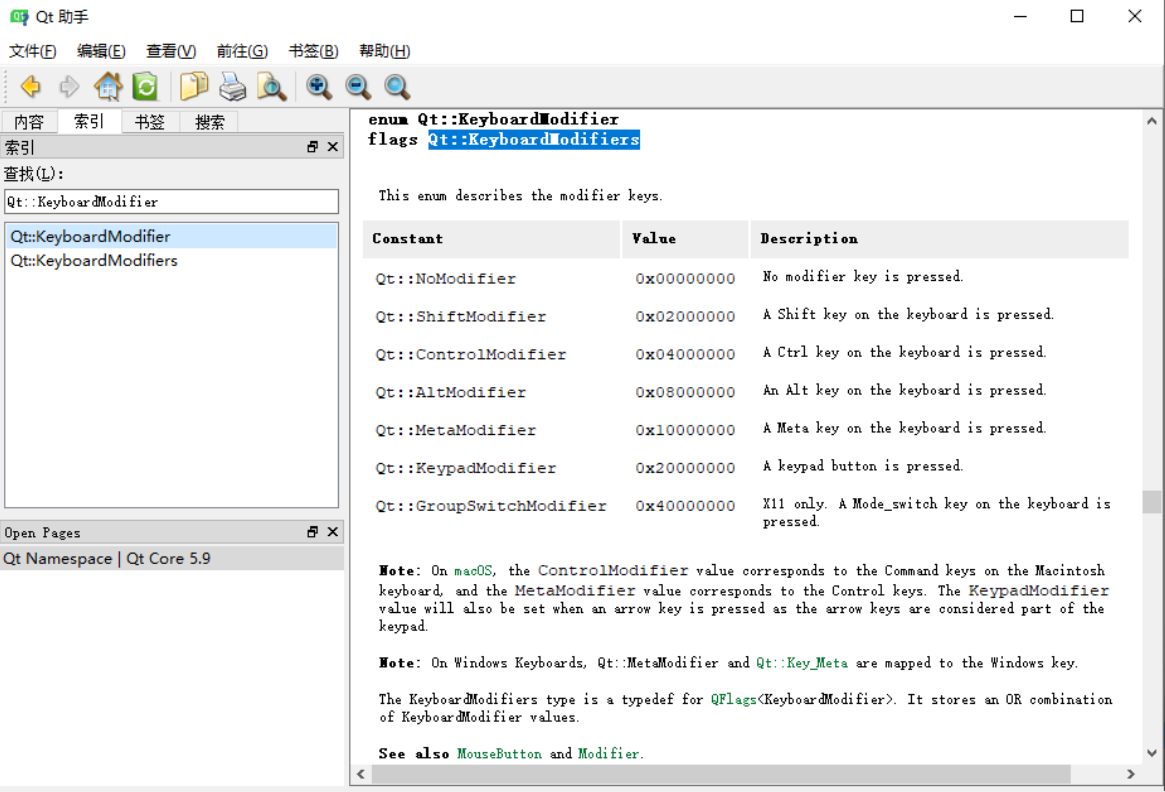
Task: Click the value 0x02000000
Action: point(685,317)
